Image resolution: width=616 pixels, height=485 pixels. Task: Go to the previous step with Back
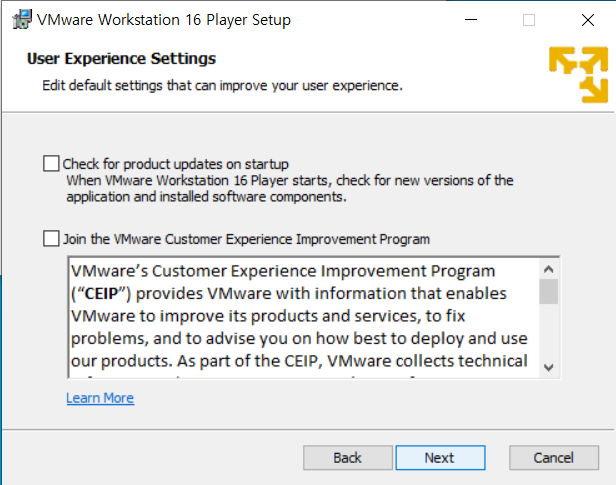(x=348, y=458)
